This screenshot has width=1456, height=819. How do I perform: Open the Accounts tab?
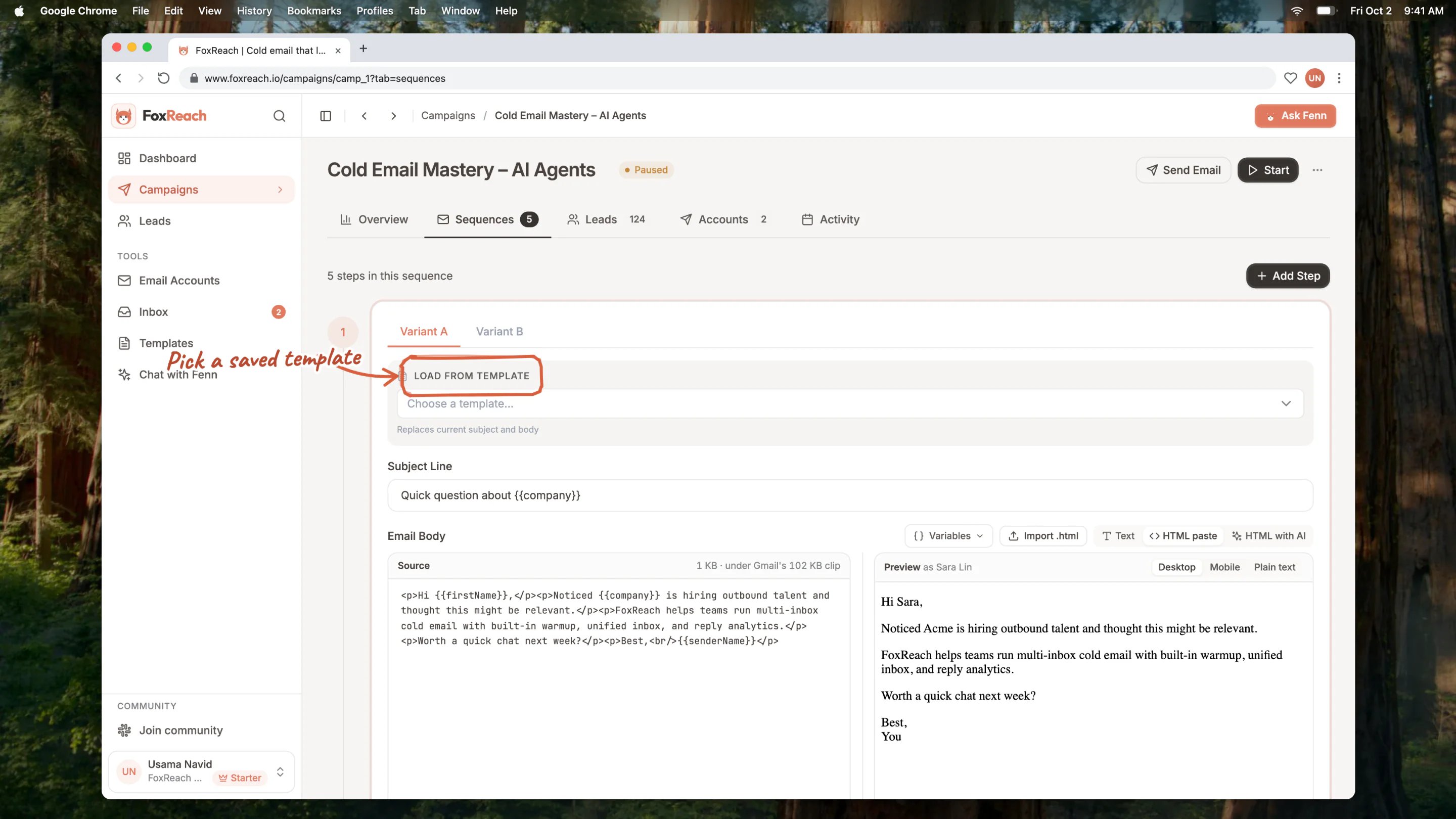723,219
